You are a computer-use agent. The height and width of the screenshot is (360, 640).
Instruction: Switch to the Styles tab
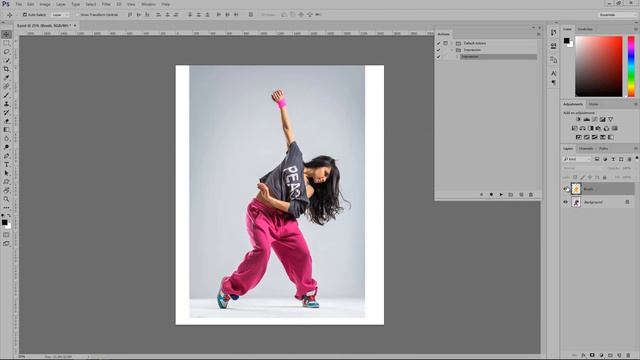pyautogui.click(x=593, y=104)
